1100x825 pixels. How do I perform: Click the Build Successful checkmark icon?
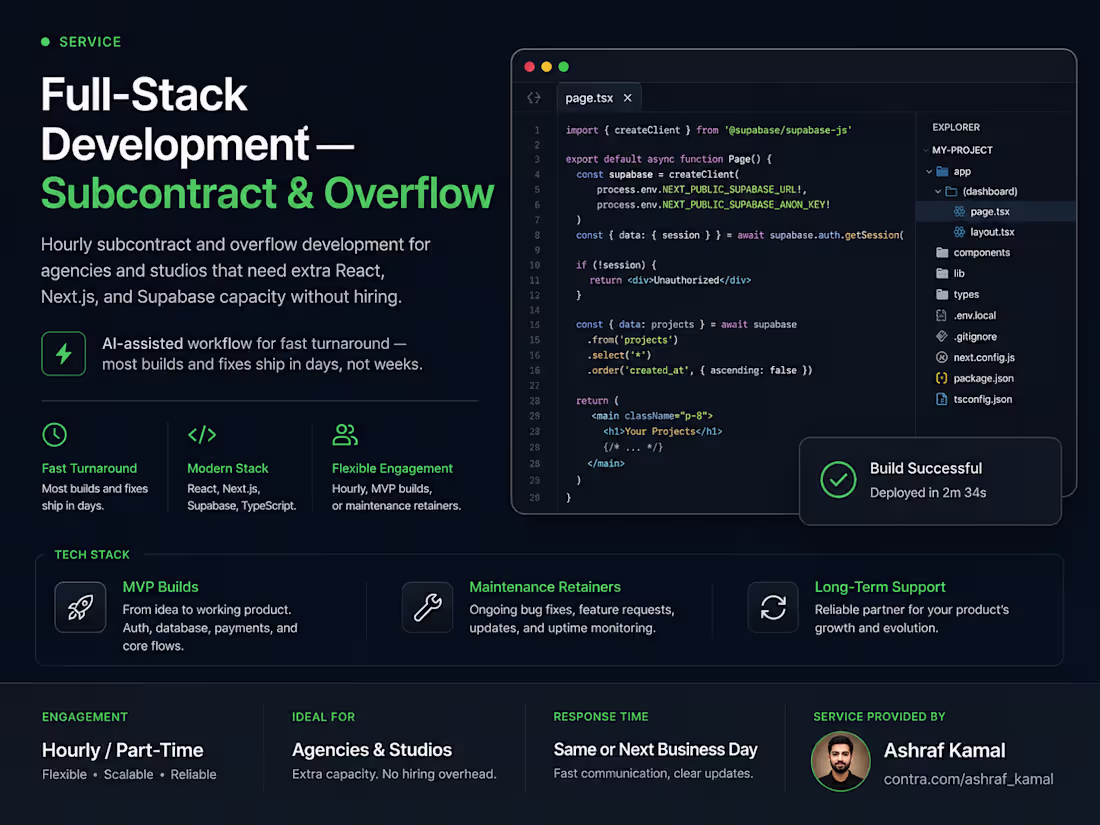click(x=838, y=480)
